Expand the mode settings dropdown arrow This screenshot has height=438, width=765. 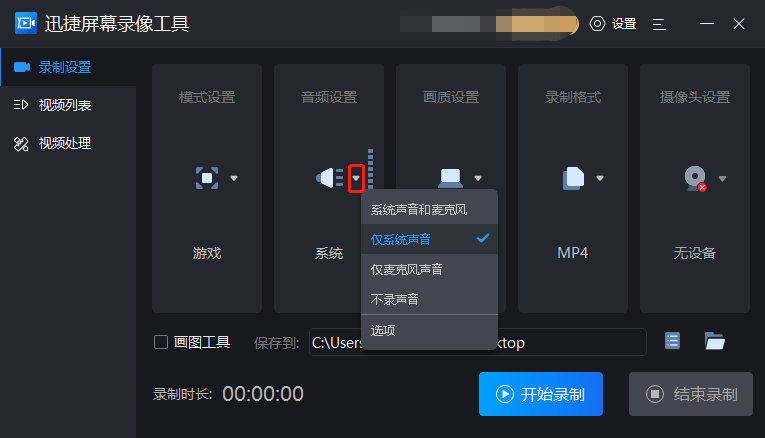coord(234,178)
